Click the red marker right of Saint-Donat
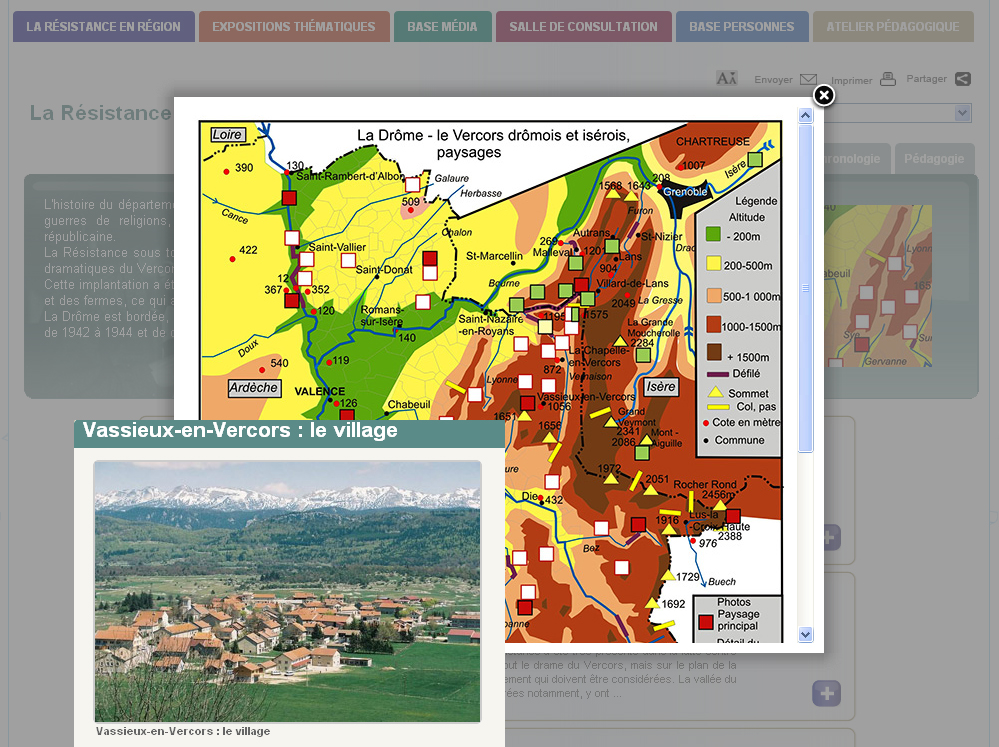Viewport: 999px width, 747px height. (430, 258)
